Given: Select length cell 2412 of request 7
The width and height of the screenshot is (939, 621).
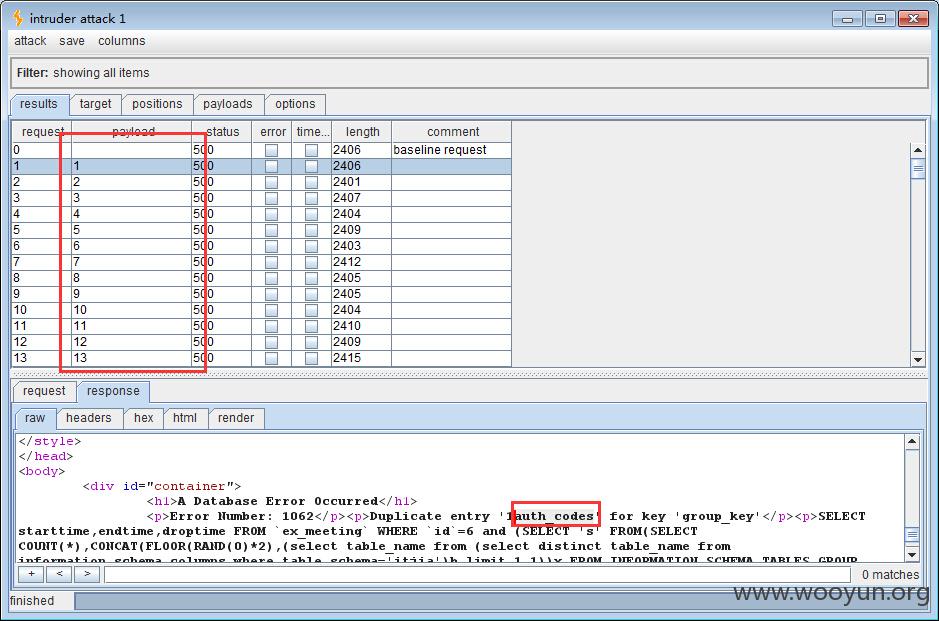Looking at the screenshot, I should tap(361, 262).
